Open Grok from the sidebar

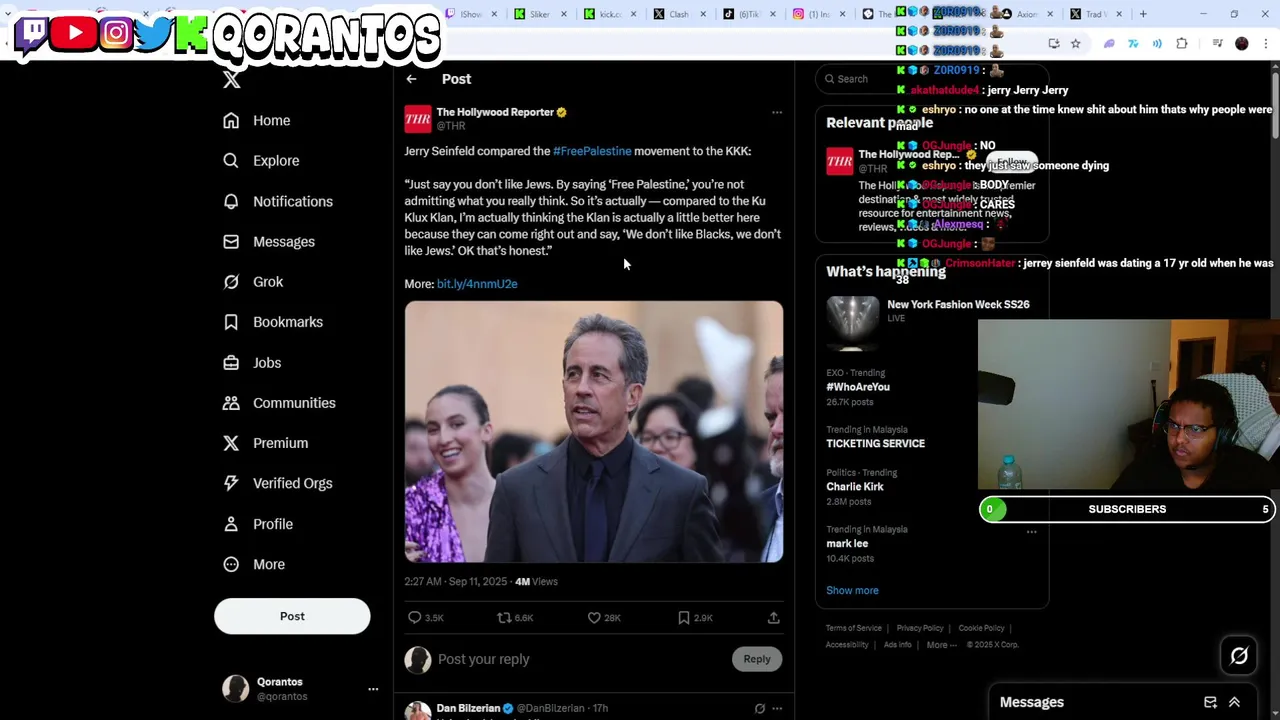tap(253, 282)
